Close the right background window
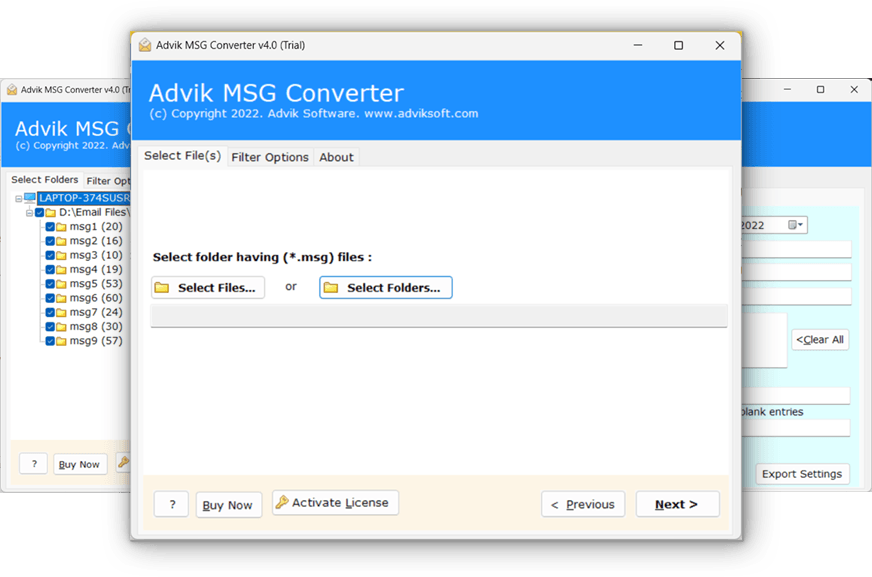This screenshot has width=872, height=577. click(x=854, y=89)
